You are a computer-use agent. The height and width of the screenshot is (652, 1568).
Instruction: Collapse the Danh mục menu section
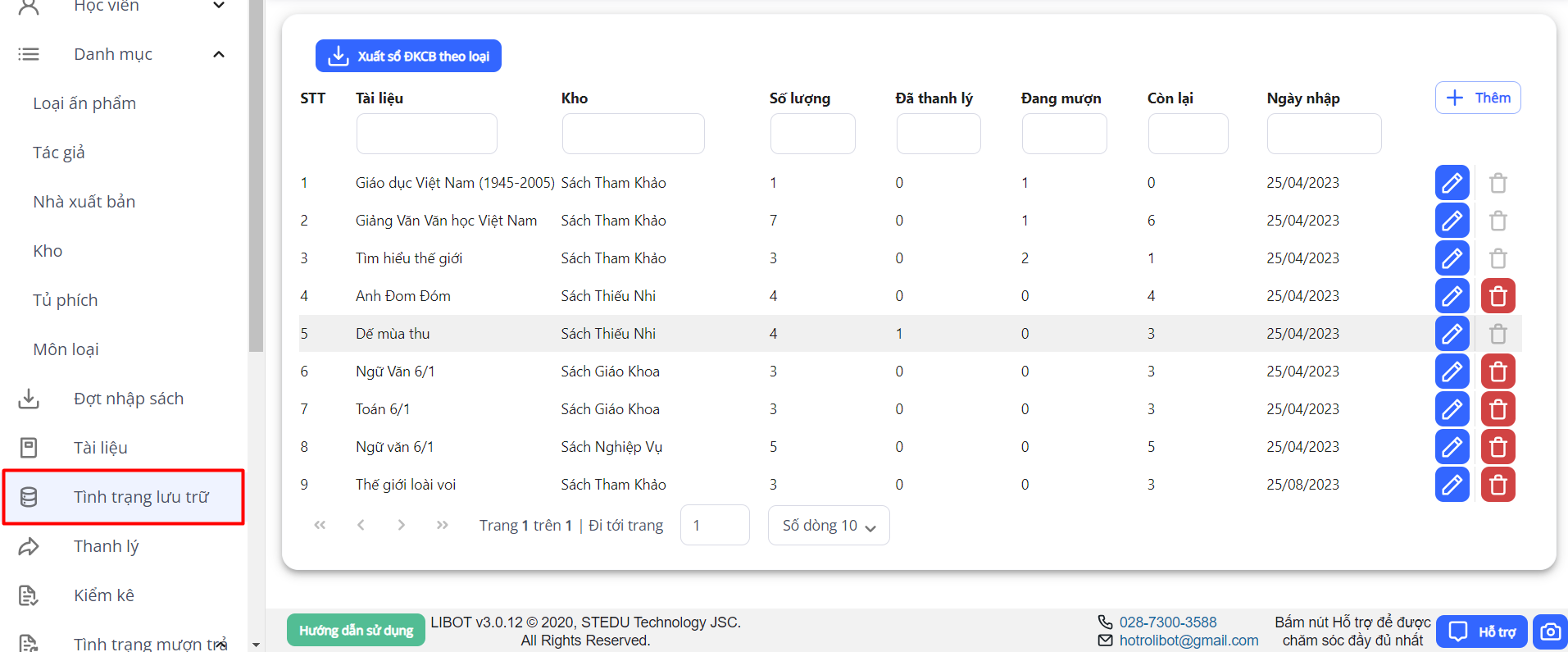pos(219,54)
